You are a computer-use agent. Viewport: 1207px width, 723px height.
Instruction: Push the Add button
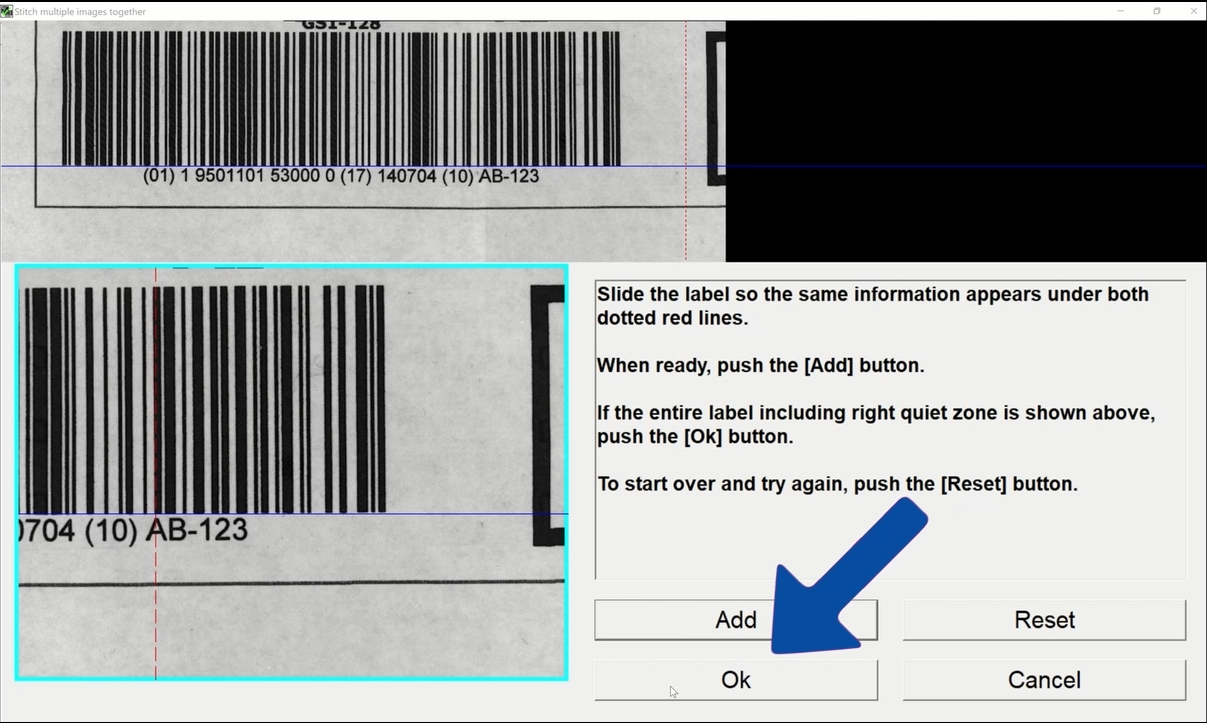pyautogui.click(x=736, y=620)
